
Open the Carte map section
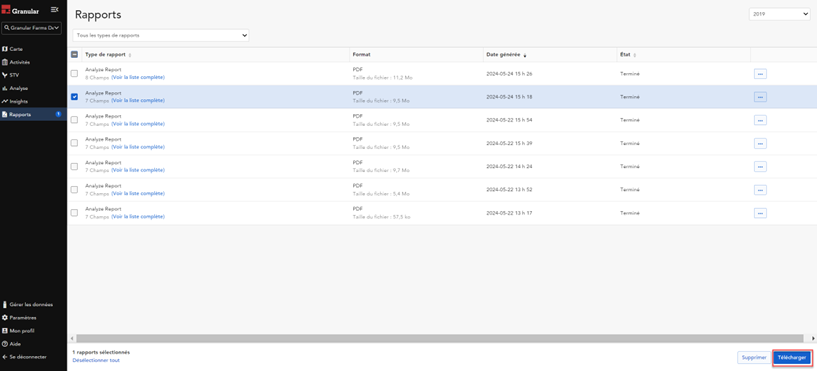(x=13, y=49)
